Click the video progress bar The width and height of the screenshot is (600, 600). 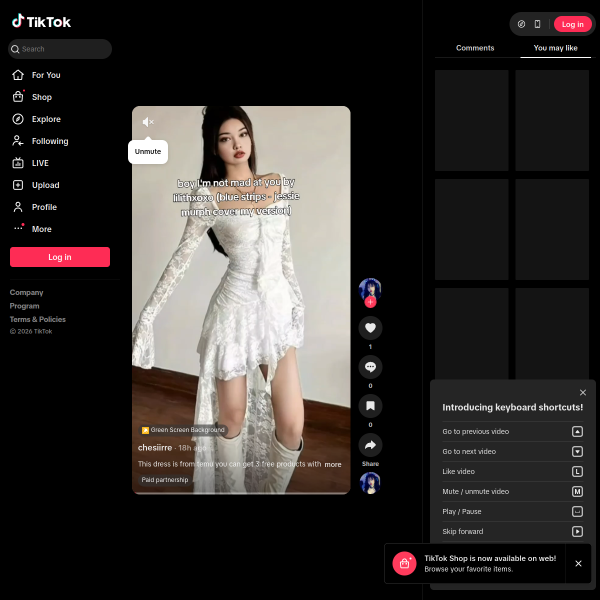[241, 493]
